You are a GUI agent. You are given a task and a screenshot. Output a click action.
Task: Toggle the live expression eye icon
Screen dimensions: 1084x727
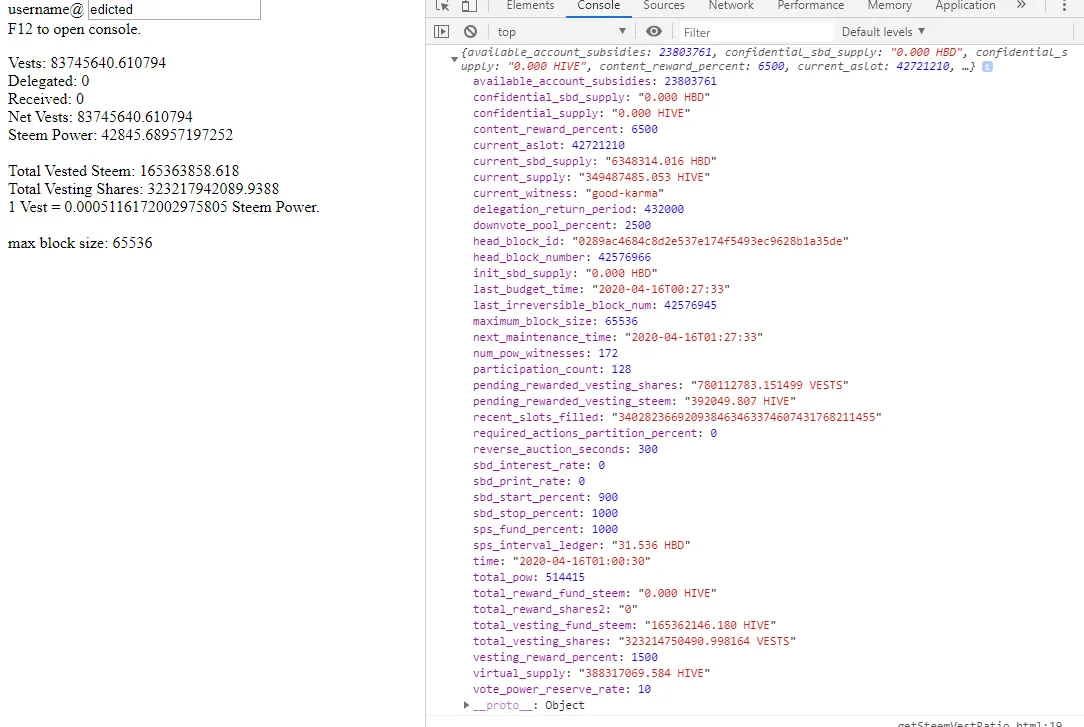tap(653, 31)
